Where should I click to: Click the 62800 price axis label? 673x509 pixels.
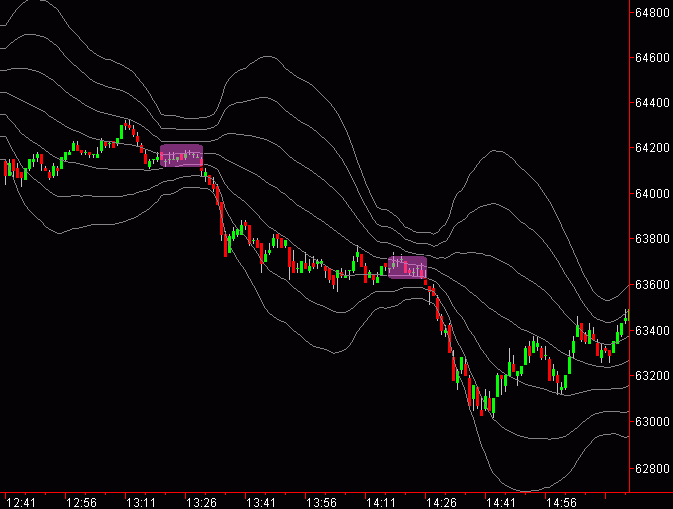(x=652, y=468)
